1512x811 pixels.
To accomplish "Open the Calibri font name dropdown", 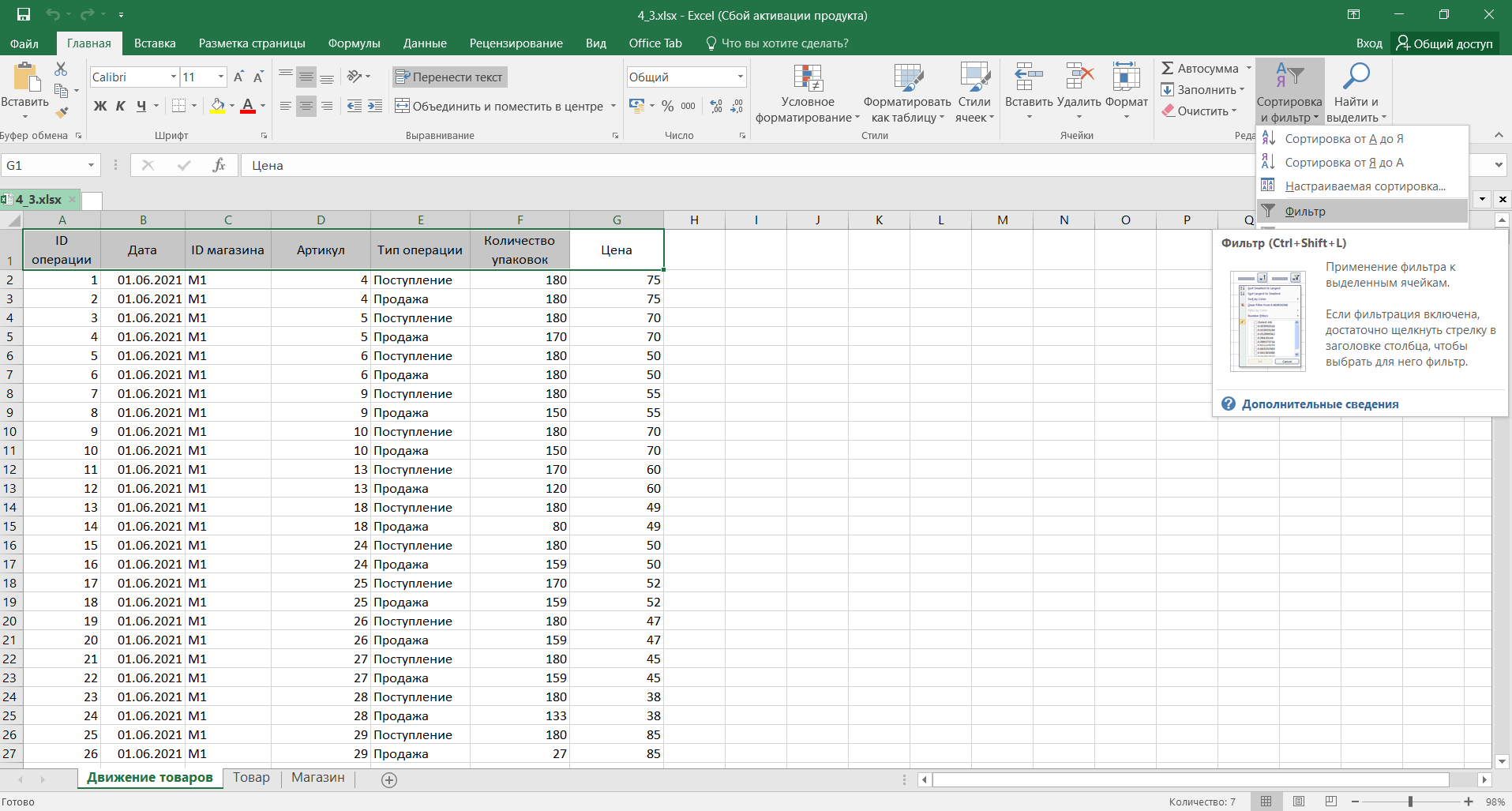I will click(174, 77).
